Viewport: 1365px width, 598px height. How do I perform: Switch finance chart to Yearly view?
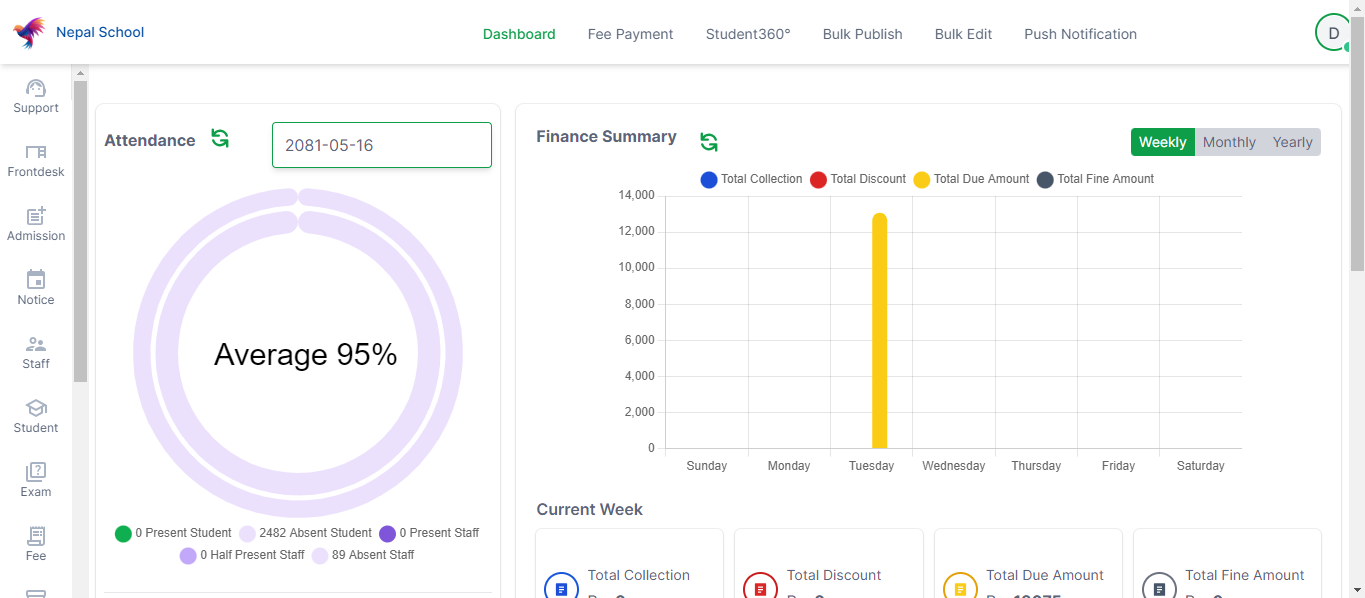(x=1292, y=142)
